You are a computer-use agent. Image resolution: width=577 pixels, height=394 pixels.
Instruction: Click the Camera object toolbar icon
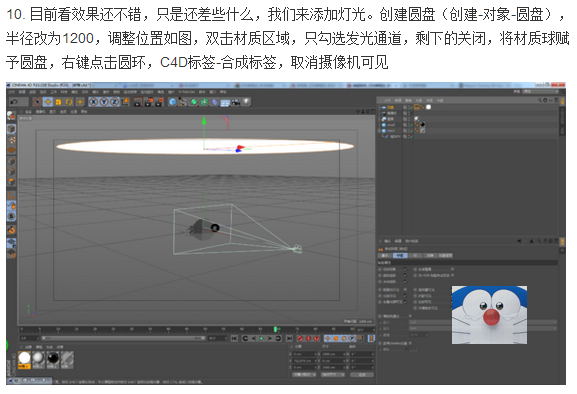click(x=236, y=102)
